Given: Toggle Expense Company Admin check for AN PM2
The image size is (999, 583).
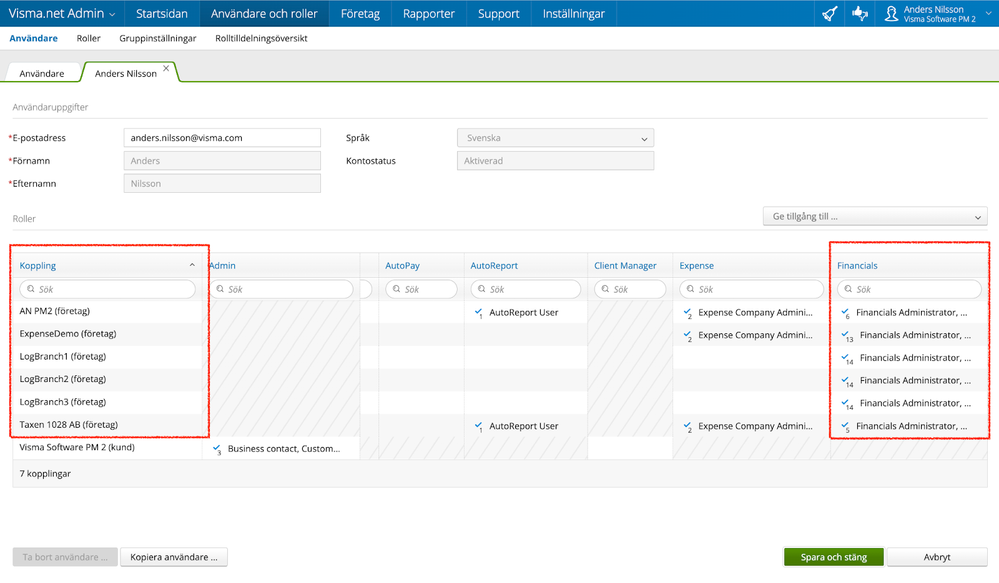Looking at the screenshot, I should click(x=687, y=312).
